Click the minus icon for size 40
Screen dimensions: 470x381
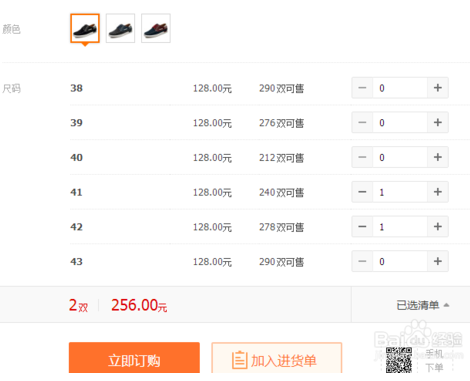click(362, 157)
